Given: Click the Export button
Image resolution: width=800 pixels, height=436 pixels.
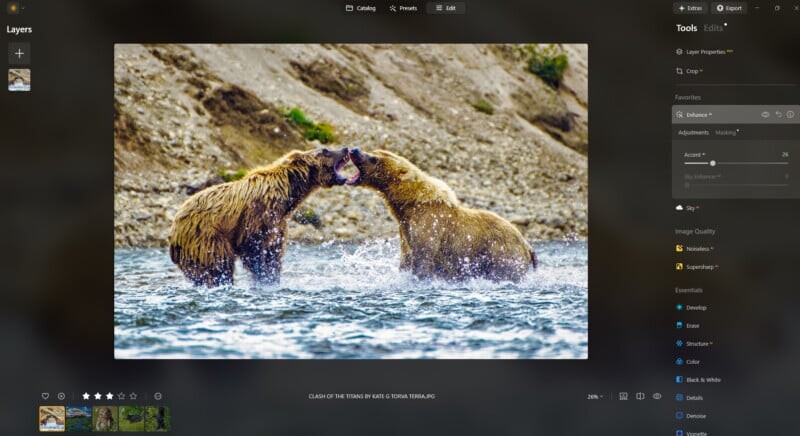Looking at the screenshot, I should pos(728,8).
